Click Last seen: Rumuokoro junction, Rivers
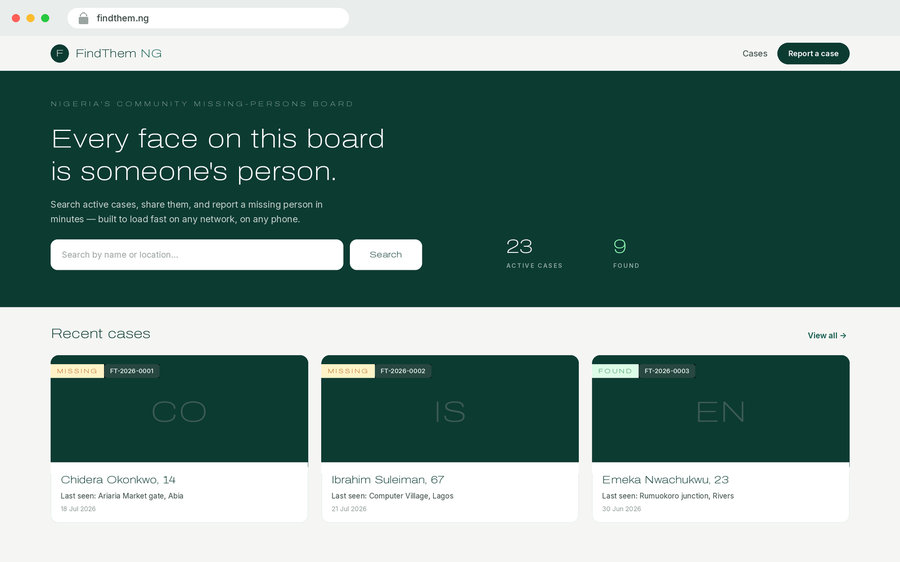This screenshot has width=900, height=562. click(x=668, y=496)
